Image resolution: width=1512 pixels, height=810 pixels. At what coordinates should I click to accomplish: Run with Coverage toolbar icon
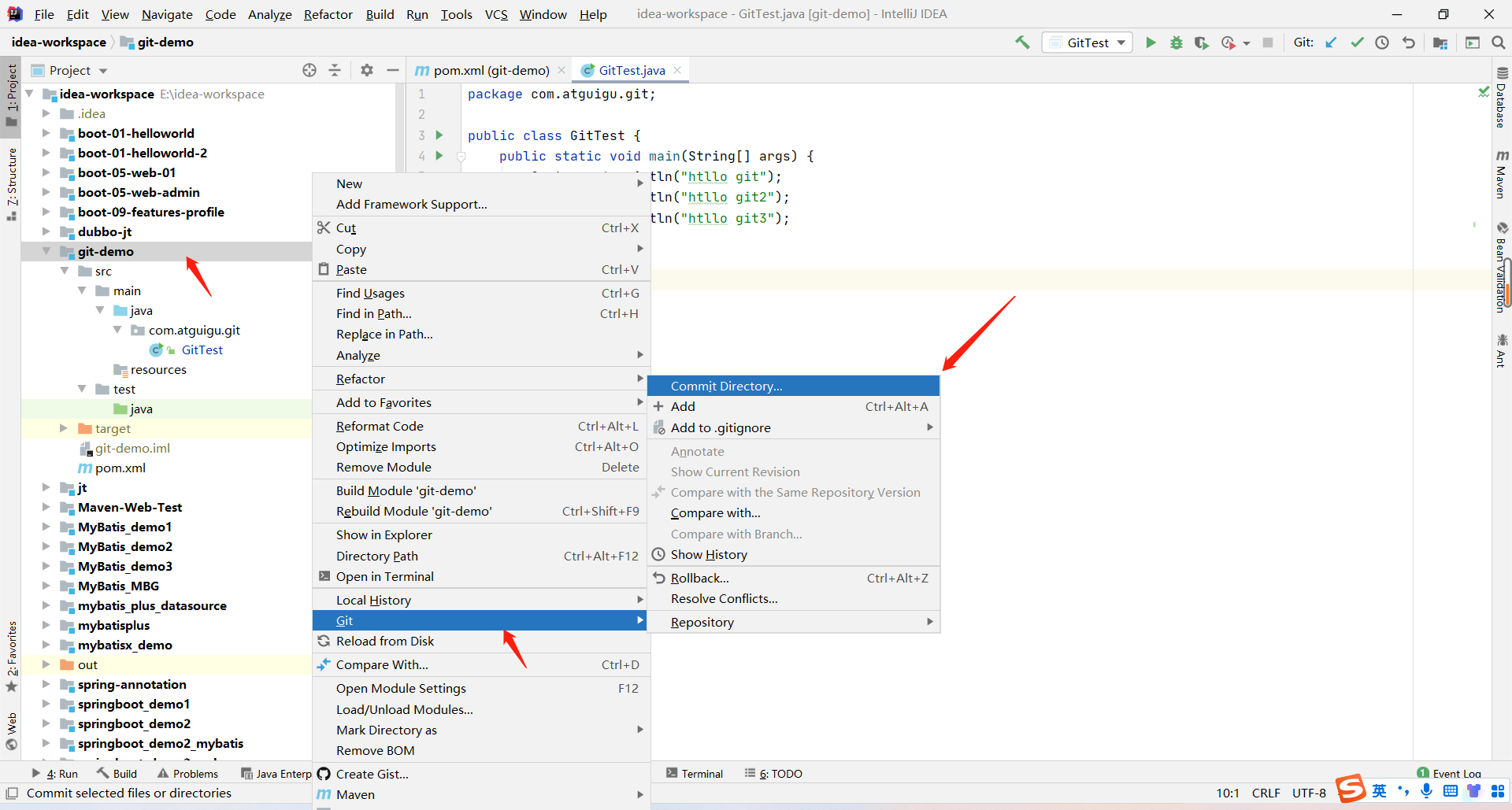click(x=1201, y=43)
